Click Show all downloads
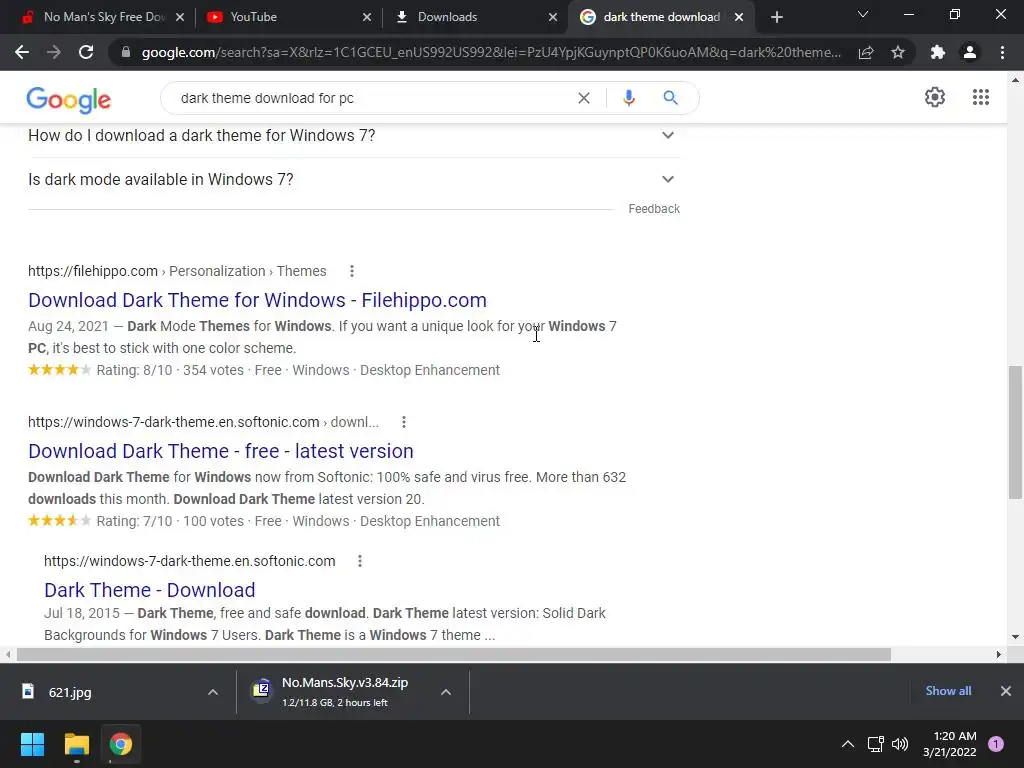1024x768 pixels. coord(948,691)
